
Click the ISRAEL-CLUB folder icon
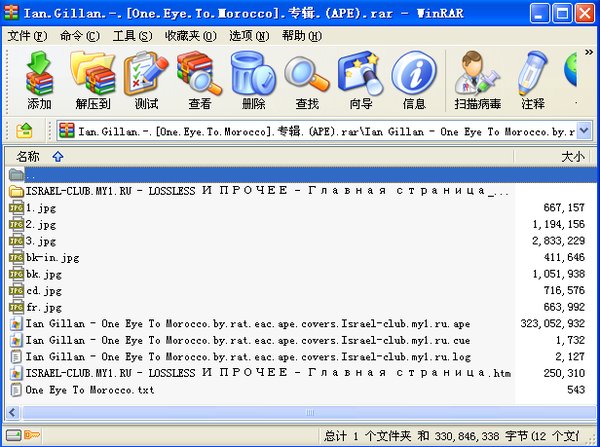pyautogui.click(x=16, y=191)
